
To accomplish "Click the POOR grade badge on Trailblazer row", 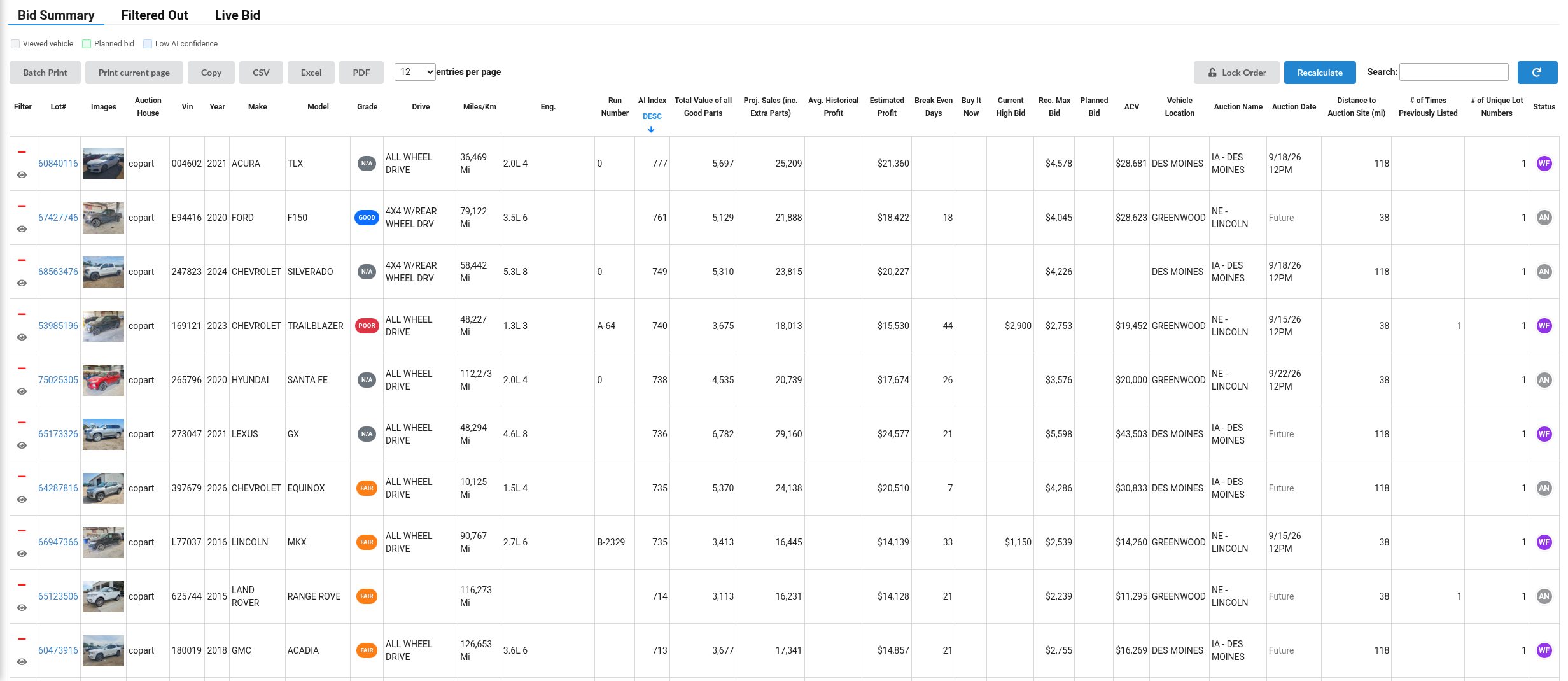I will (x=367, y=326).
